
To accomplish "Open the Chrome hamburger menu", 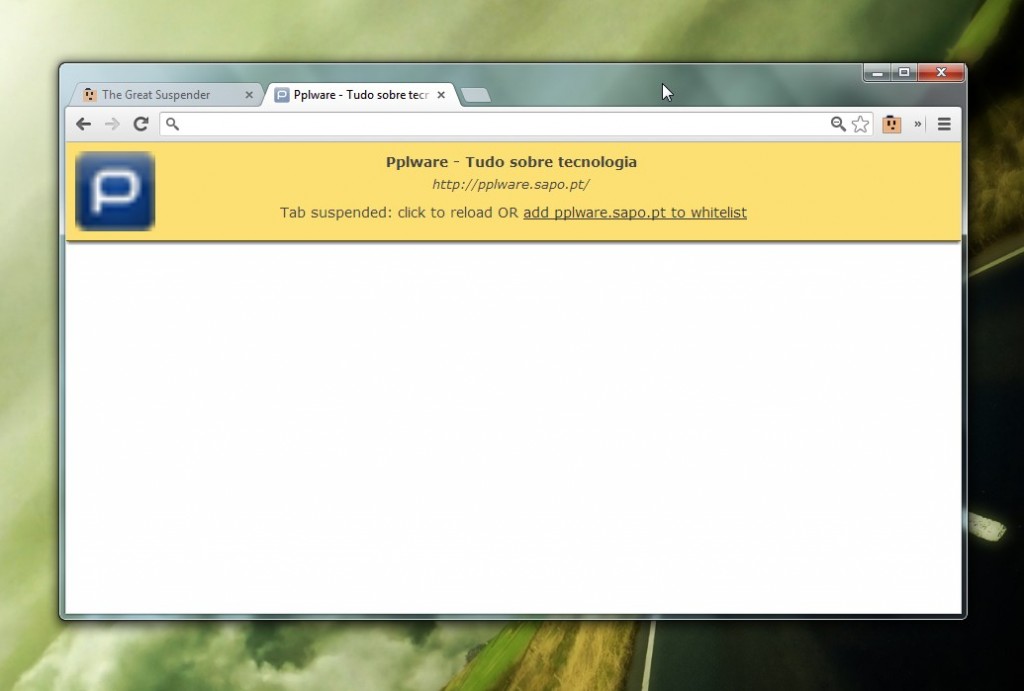I will click(x=944, y=124).
